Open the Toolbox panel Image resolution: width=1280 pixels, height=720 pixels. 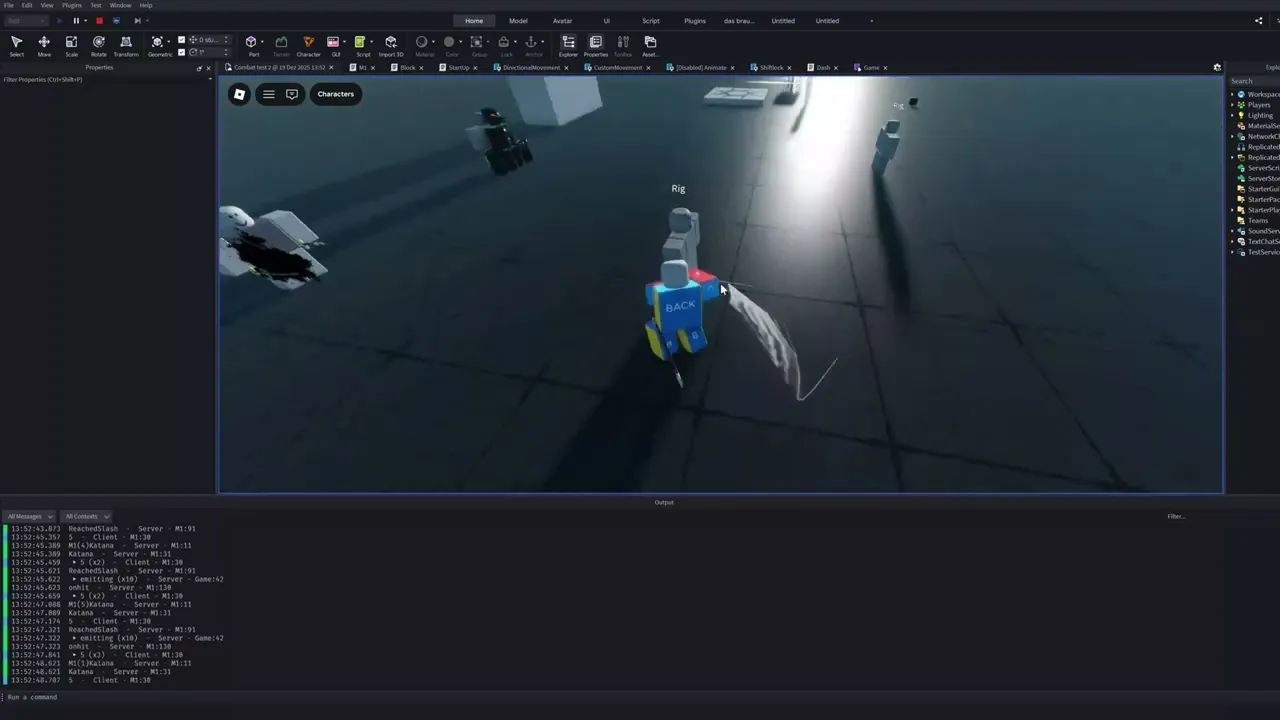[623, 45]
